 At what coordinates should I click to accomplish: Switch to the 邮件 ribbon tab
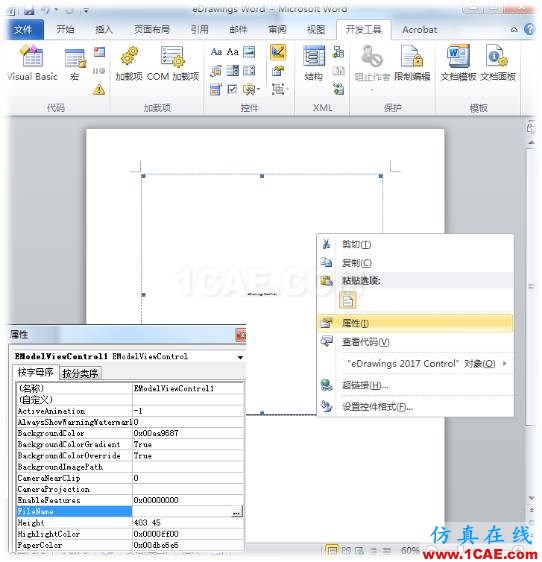pyautogui.click(x=238, y=29)
